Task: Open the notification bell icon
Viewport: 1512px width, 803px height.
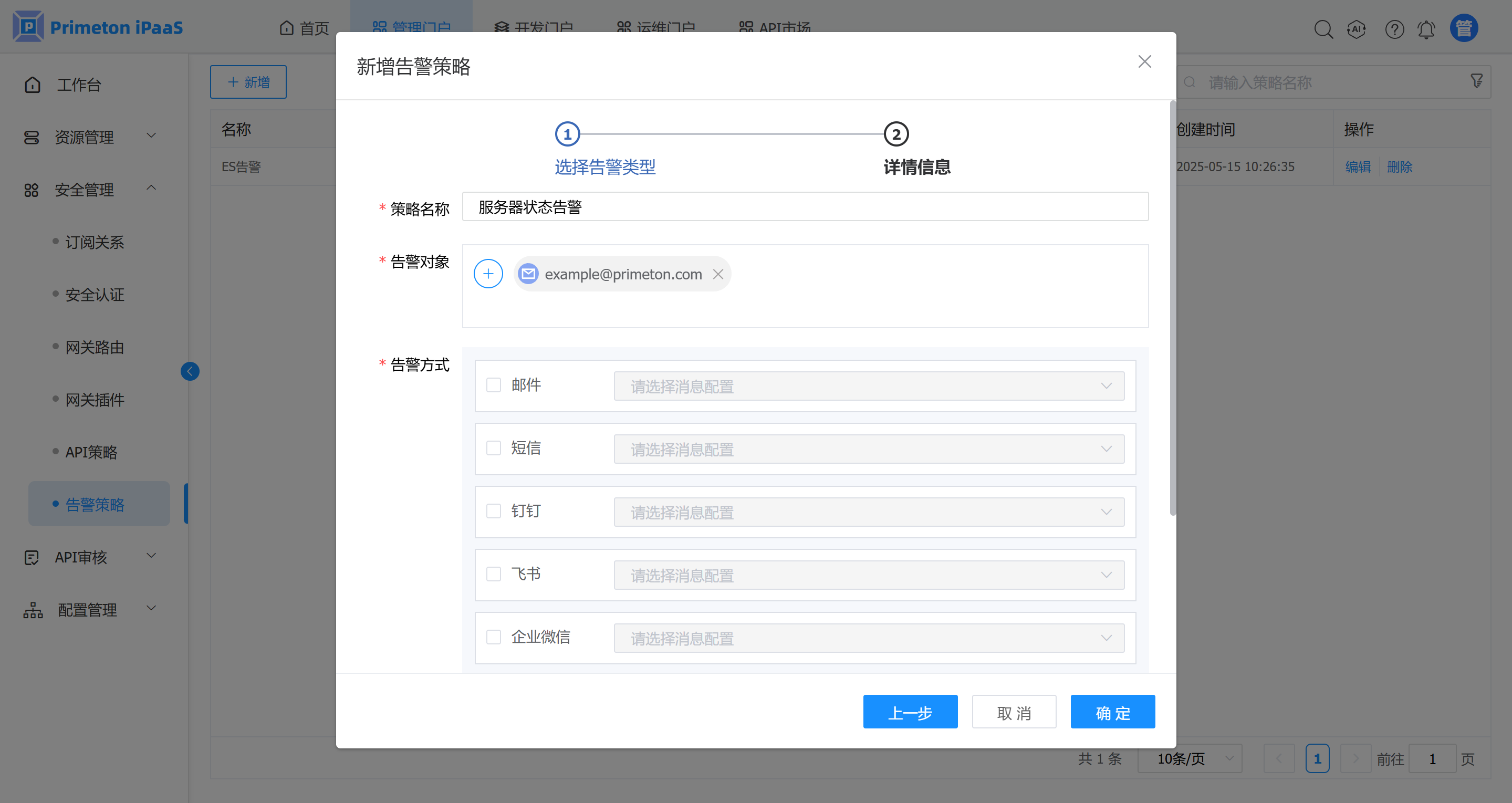Action: [1426, 29]
